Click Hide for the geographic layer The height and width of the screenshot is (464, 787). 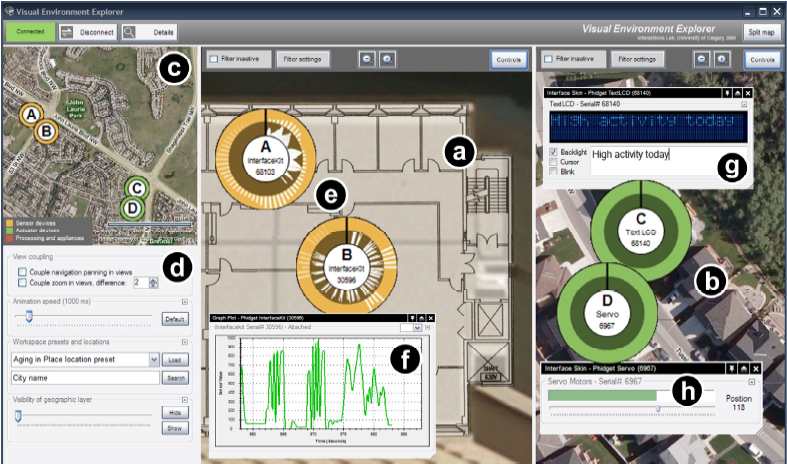pyautogui.click(x=175, y=412)
